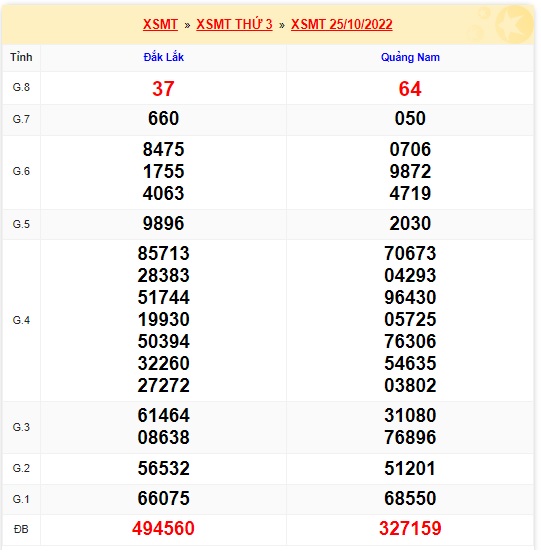Select Đắk Lắk G.7 number 660
Screen dimensions: 541x556
click(163, 118)
